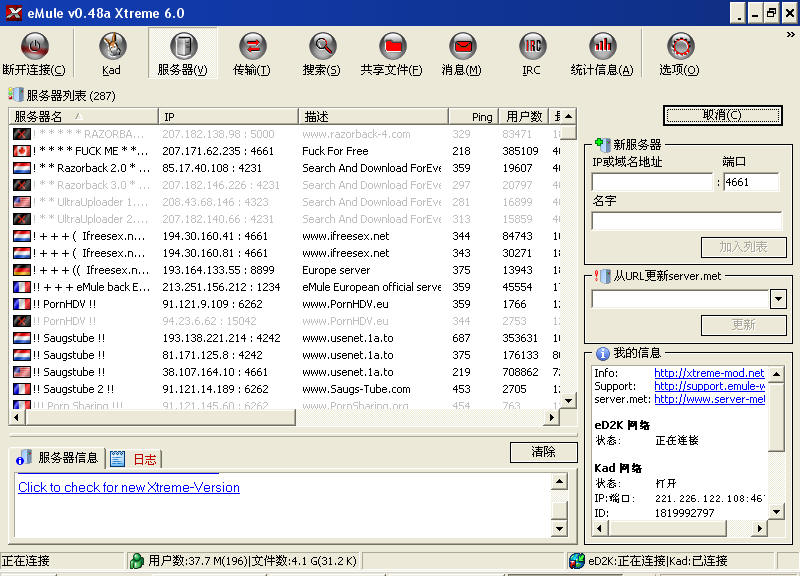Click the Clear (清除) button

(543, 452)
